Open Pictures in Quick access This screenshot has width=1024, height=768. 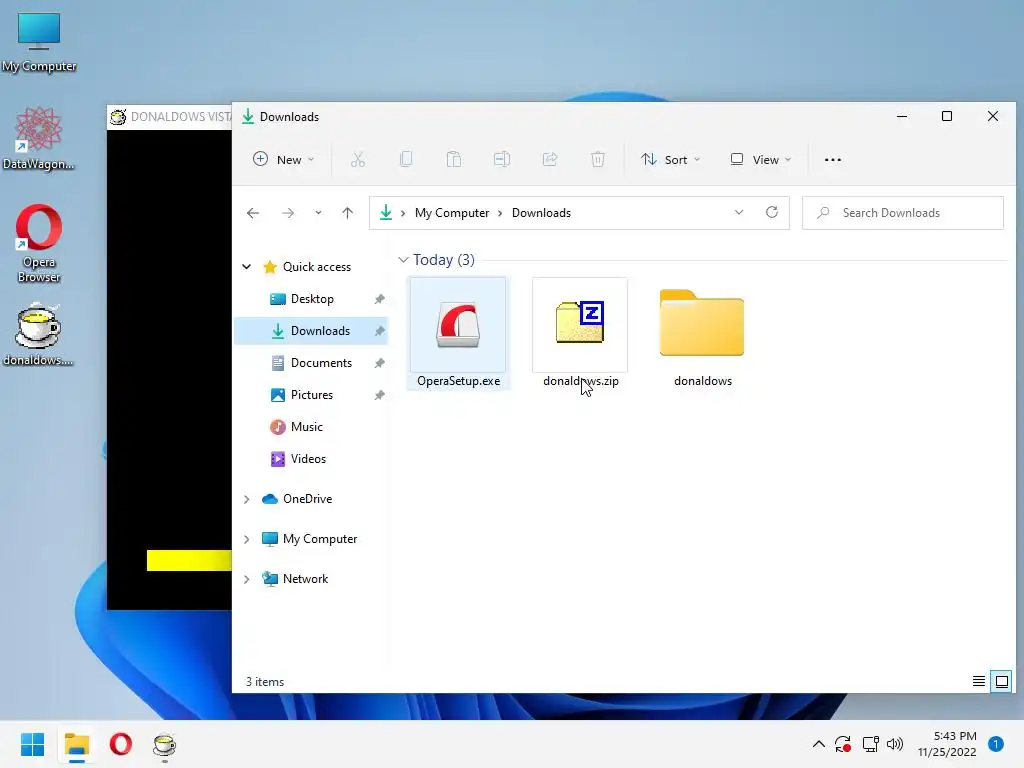click(312, 395)
